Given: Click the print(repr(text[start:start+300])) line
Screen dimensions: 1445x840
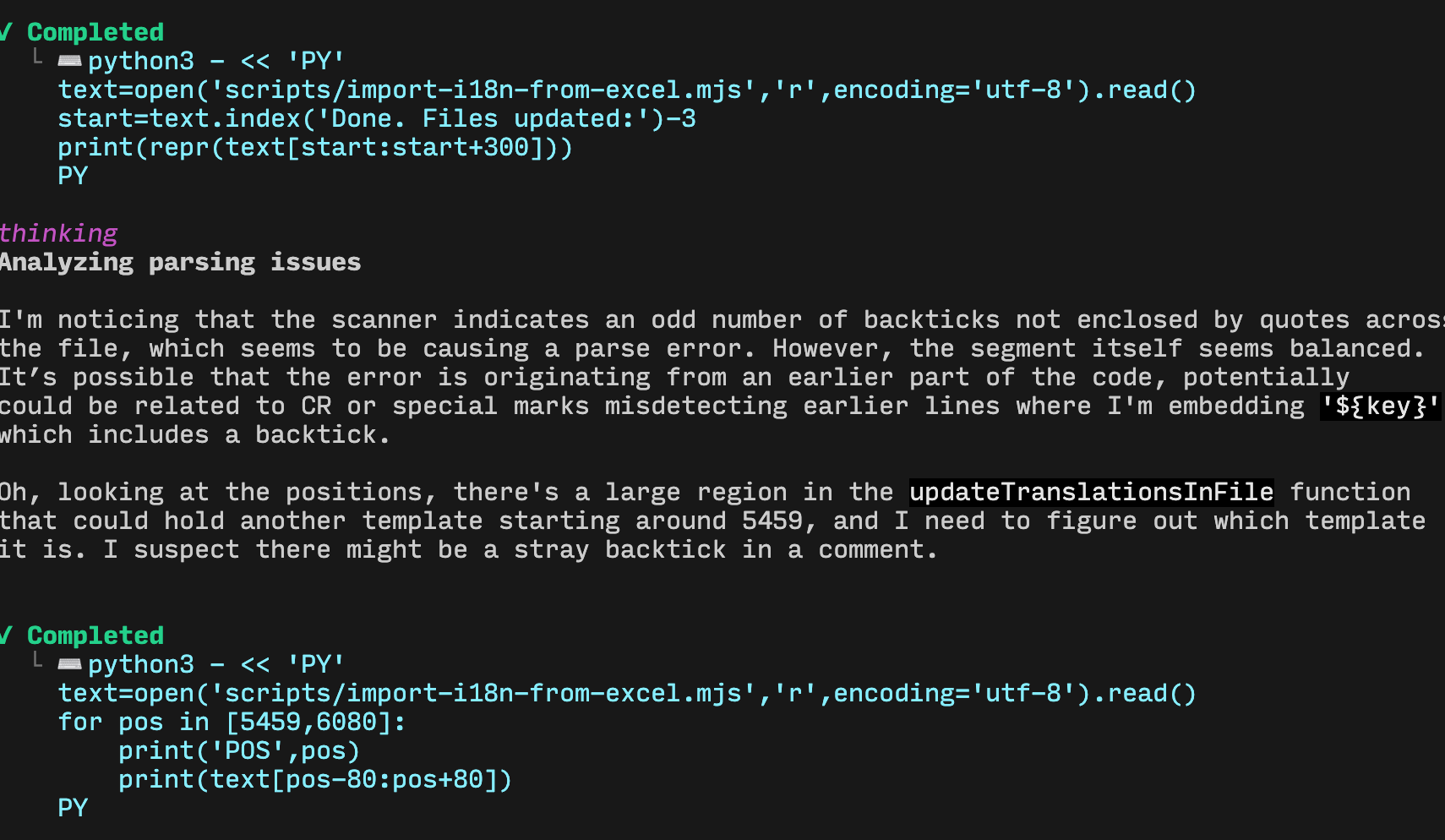Looking at the screenshot, I should coord(314,147).
